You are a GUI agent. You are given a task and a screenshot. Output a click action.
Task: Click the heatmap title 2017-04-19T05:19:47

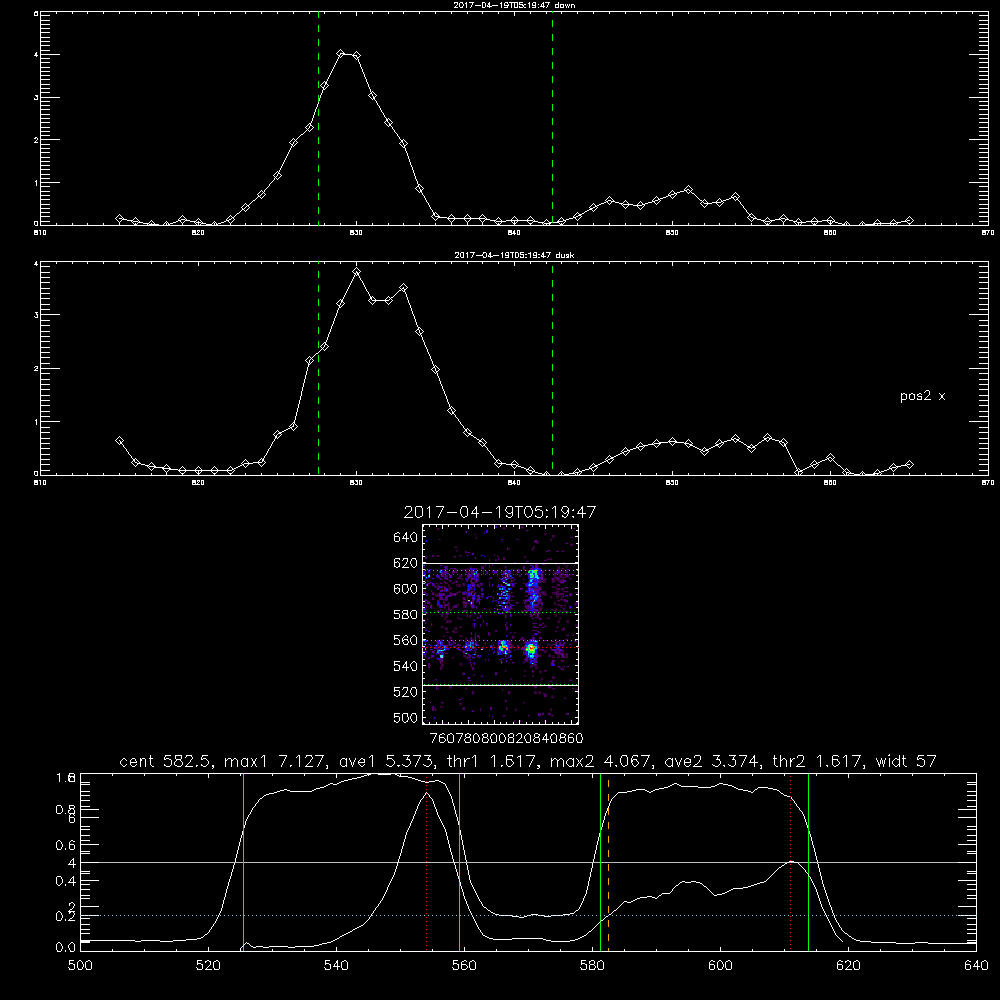click(500, 512)
